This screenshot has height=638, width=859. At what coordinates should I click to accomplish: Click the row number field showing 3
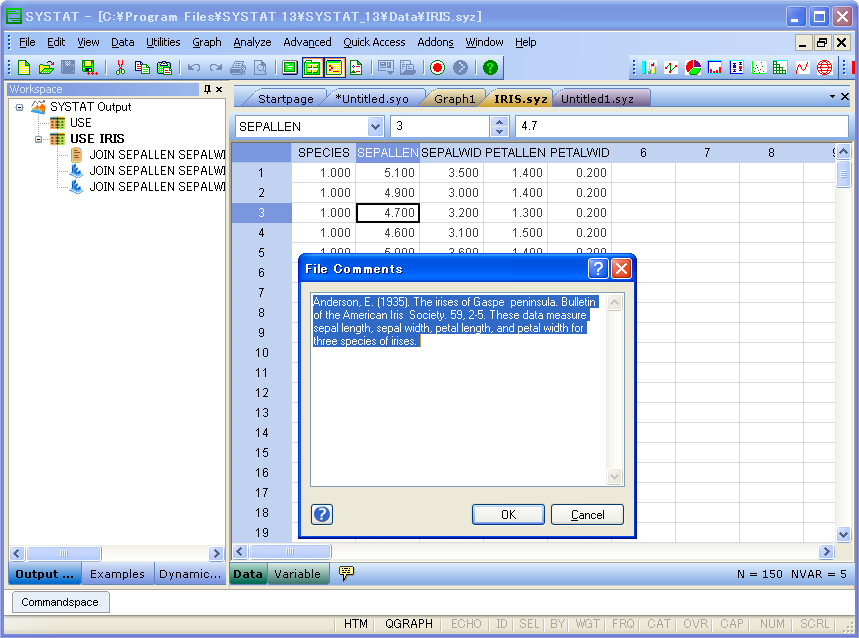[440, 127]
